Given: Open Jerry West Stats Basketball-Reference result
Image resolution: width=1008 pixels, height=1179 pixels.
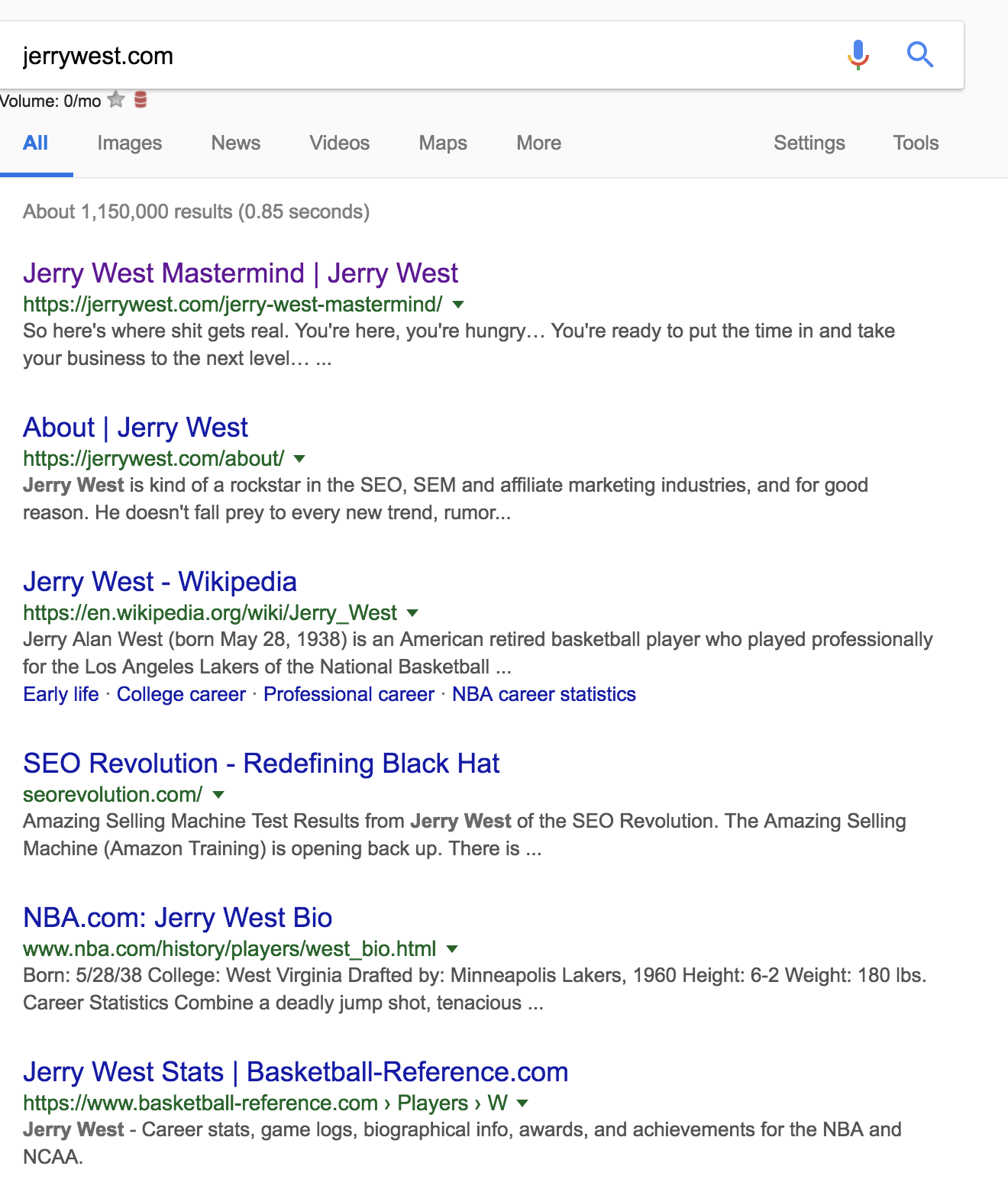Looking at the screenshot, I should click(296, 1072).
